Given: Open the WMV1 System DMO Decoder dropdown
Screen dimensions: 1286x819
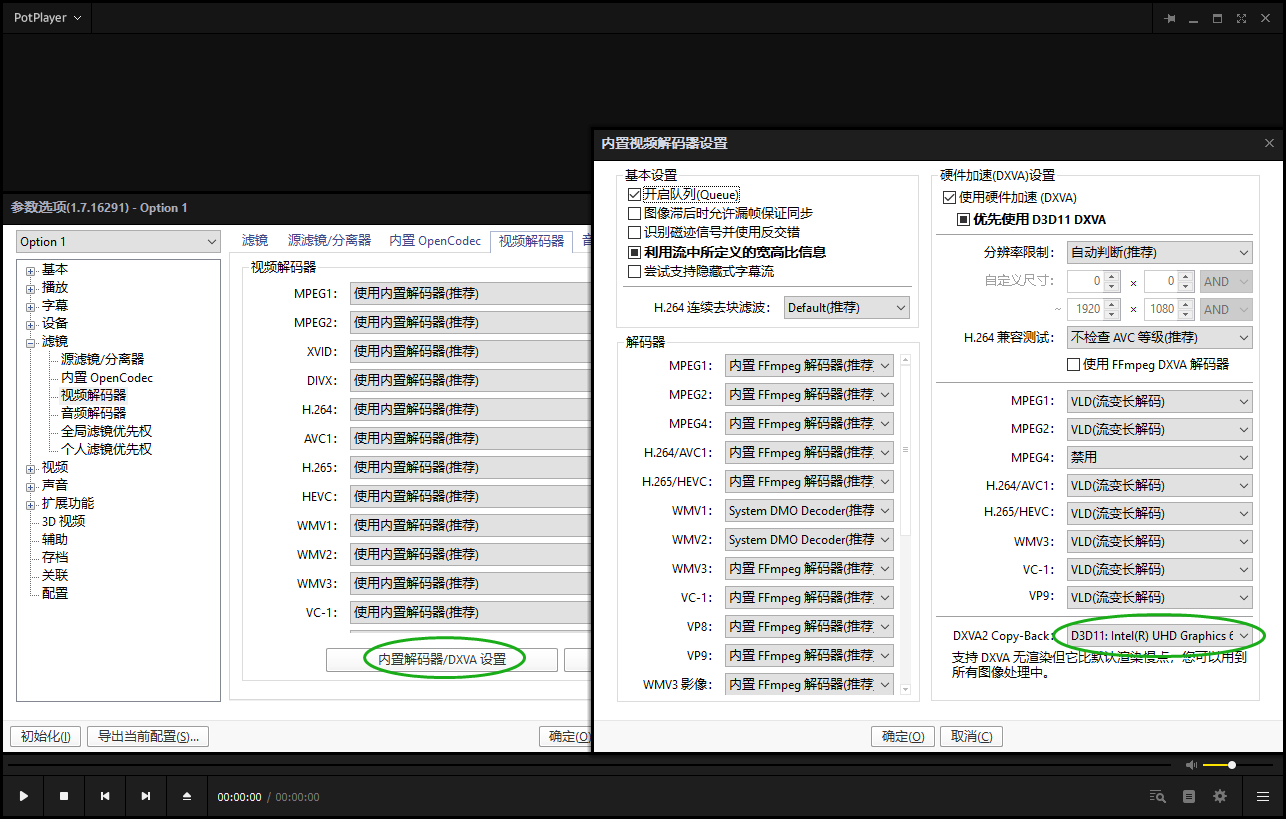Looking at the screenshot, I should 808,510.
